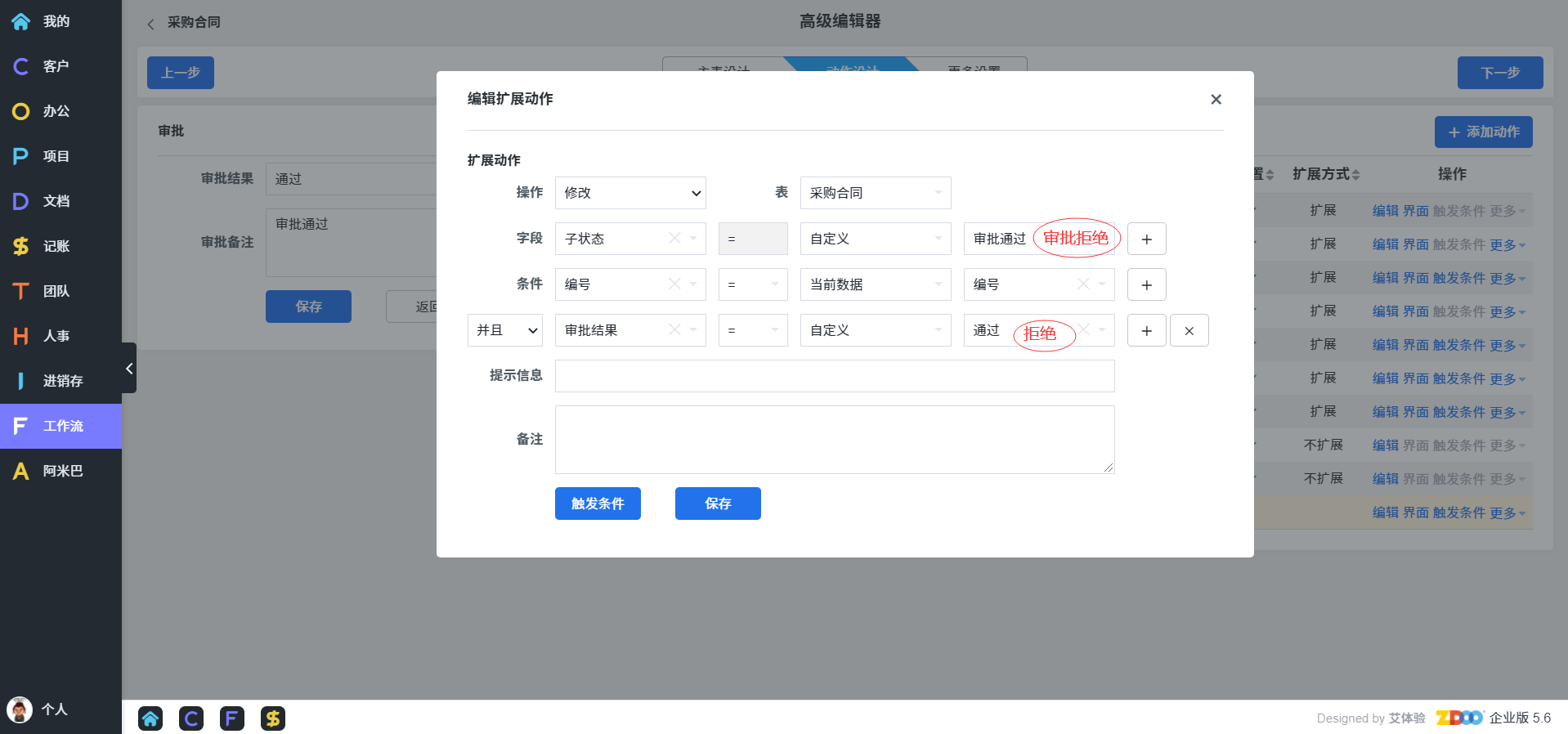Open the 阿米巴 sidebar item
The width and height of the screenshot is (1568, 734).
click(62, 471)
